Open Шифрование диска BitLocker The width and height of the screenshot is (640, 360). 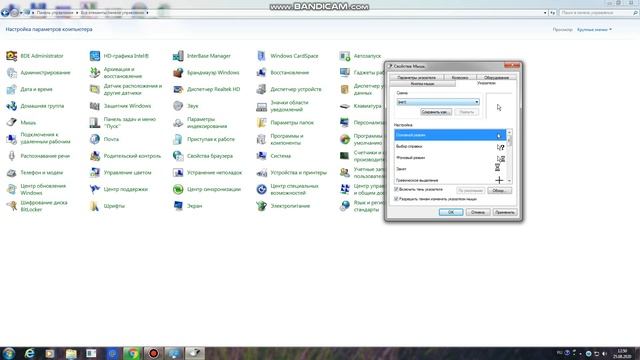click(x=37, y=206)
